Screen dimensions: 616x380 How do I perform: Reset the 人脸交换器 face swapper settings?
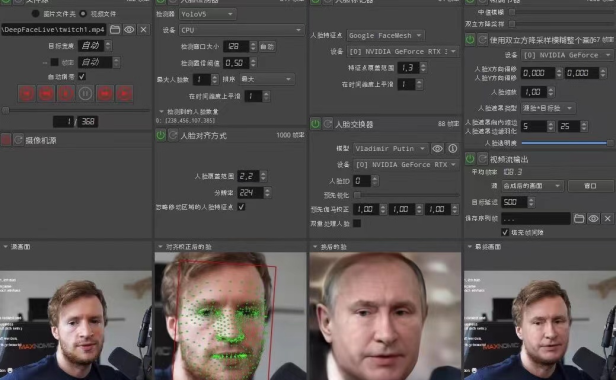[x=328, y=124]
